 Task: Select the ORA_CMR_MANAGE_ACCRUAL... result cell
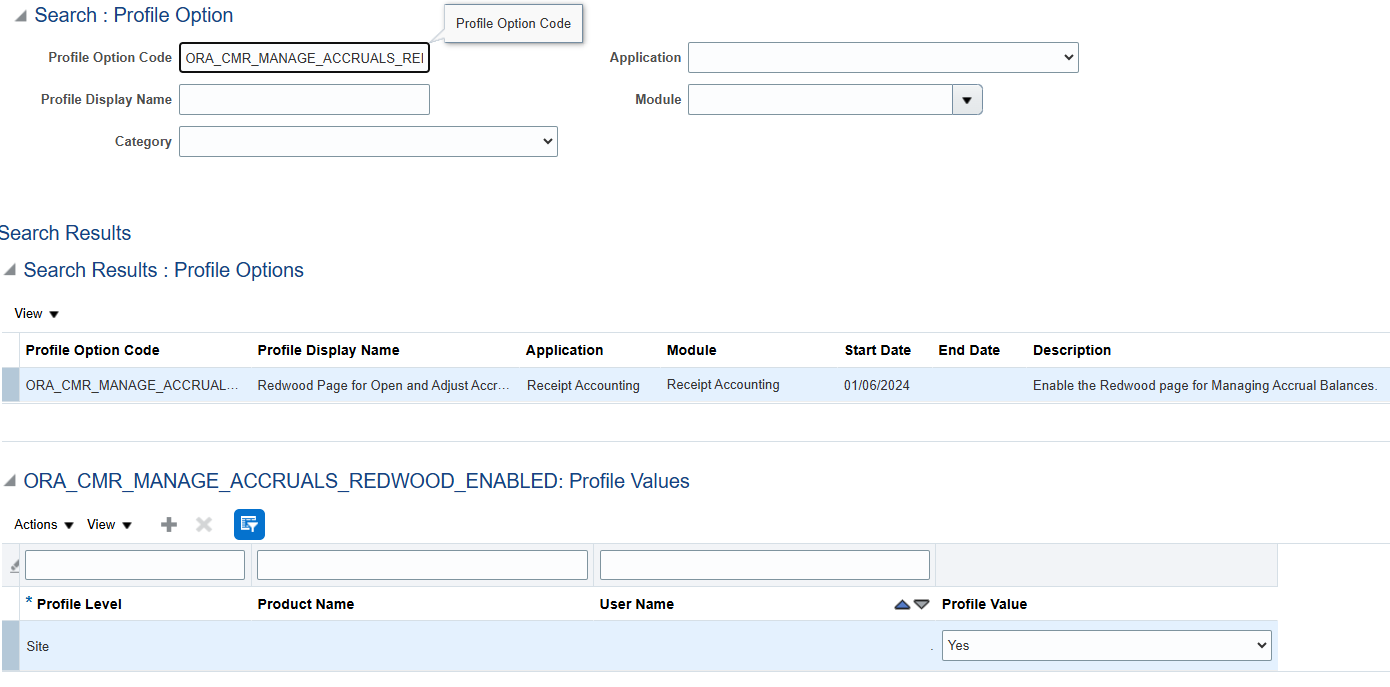coord(132,385)
